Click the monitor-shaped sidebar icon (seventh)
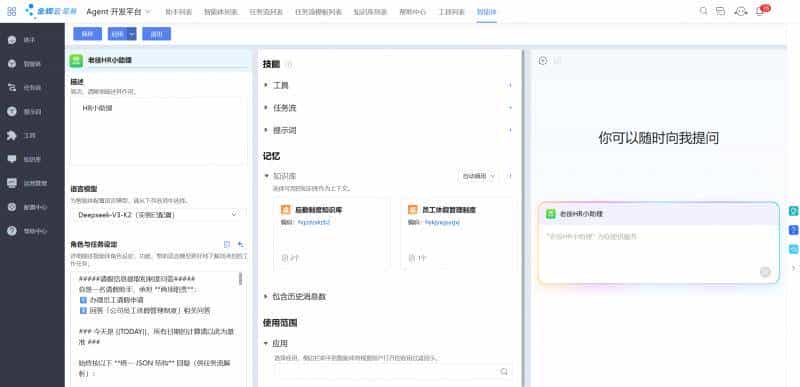This screenshot has height=387, width=800. 12,183
